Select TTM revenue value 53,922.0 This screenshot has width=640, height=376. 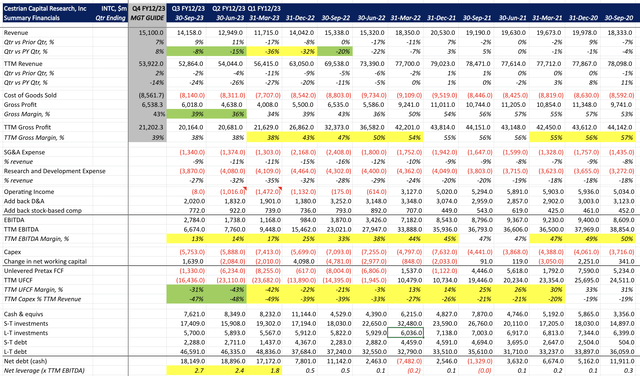tap(151, 64)
